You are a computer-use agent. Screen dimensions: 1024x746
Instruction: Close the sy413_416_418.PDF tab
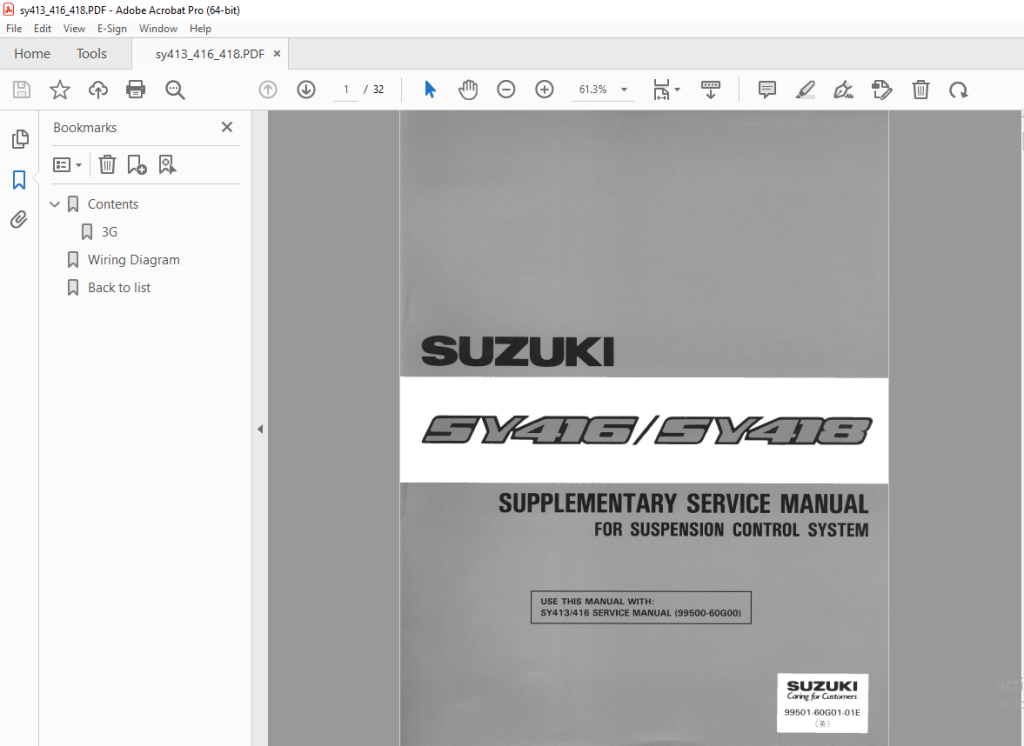point(277,54)
